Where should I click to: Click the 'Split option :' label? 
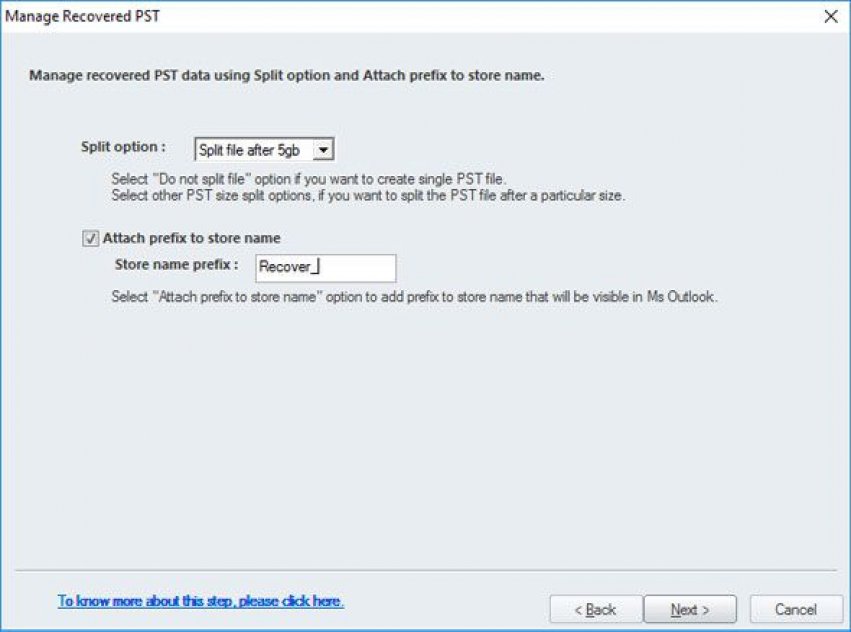tap(123, 147)
